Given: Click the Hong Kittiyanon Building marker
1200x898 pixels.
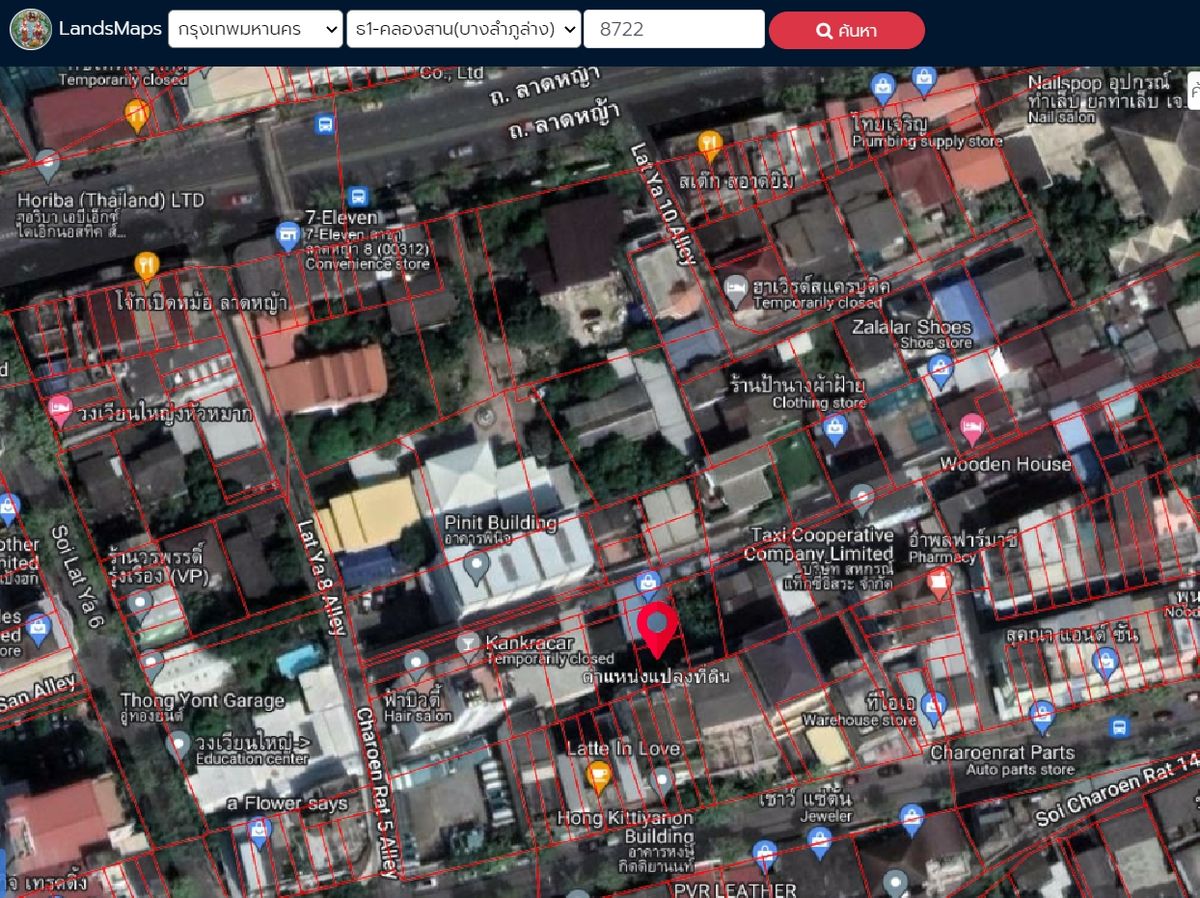Looking at the screenshot, I should pos(661,781).
